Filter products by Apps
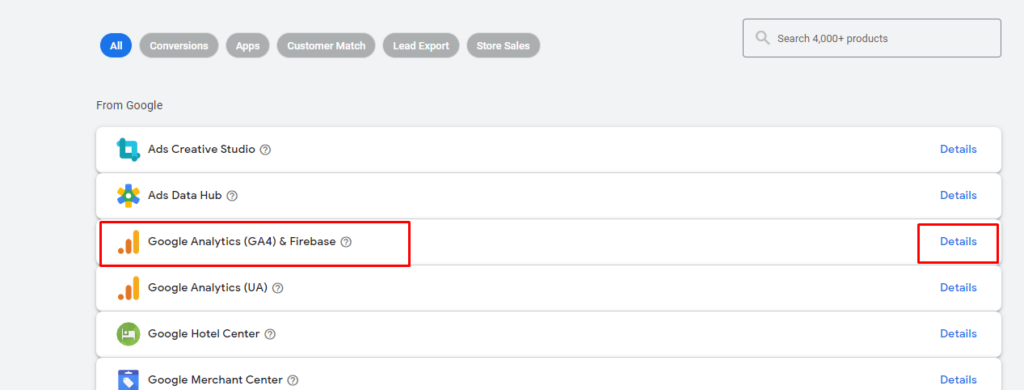Image resolution: width=1024 pixels, height=390 pixels. click(x=248, y=46)
